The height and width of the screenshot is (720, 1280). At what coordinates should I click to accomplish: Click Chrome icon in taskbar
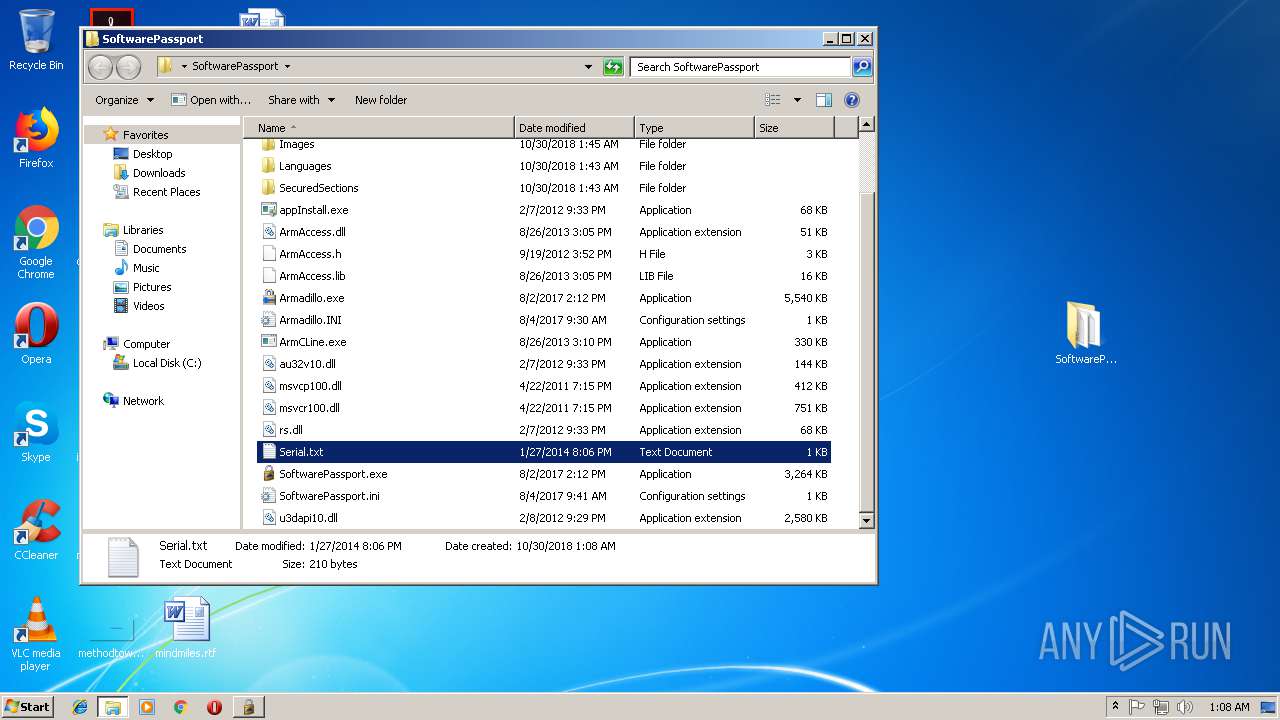(x=180, y=707)
